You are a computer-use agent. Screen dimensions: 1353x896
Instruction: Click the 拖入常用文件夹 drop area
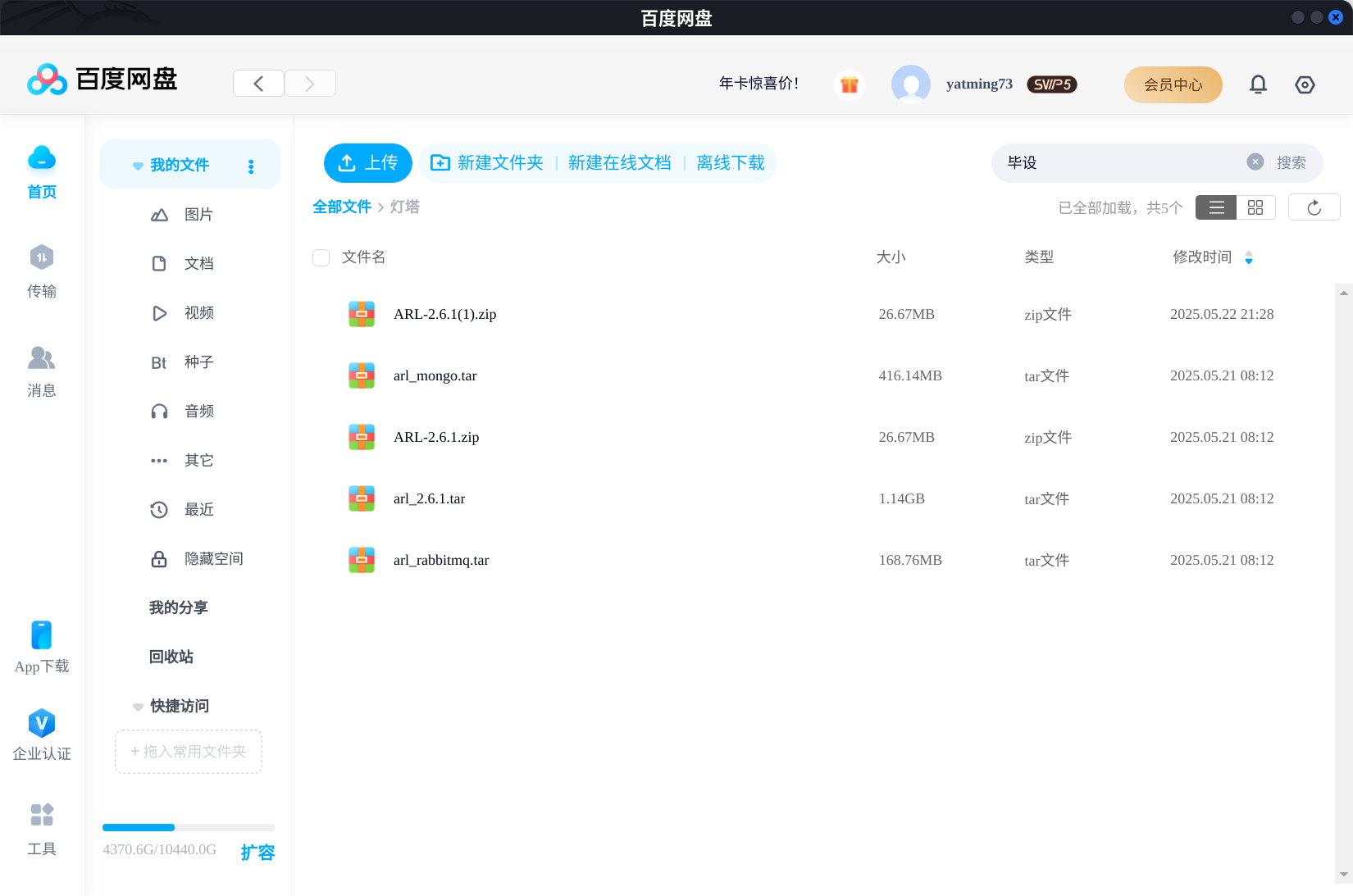pos(189,752)
